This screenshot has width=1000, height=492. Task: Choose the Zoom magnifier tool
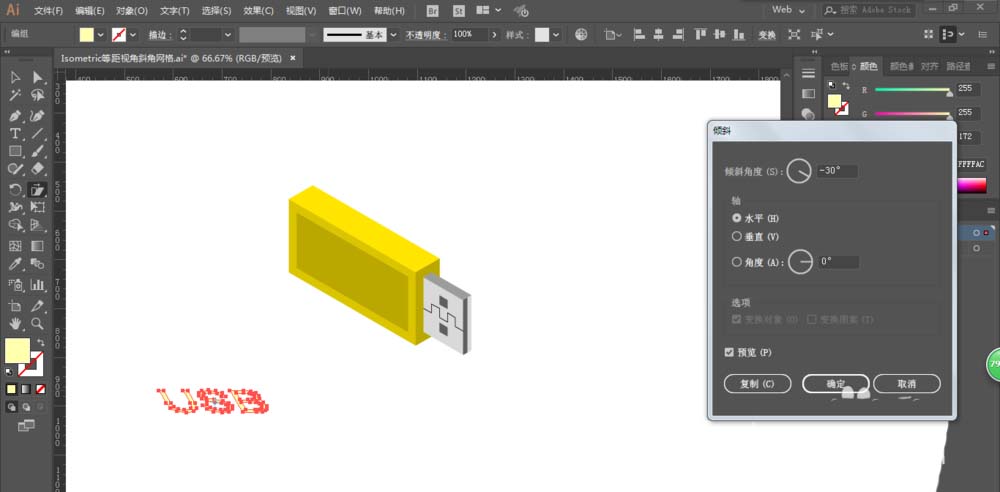point(37,324)
